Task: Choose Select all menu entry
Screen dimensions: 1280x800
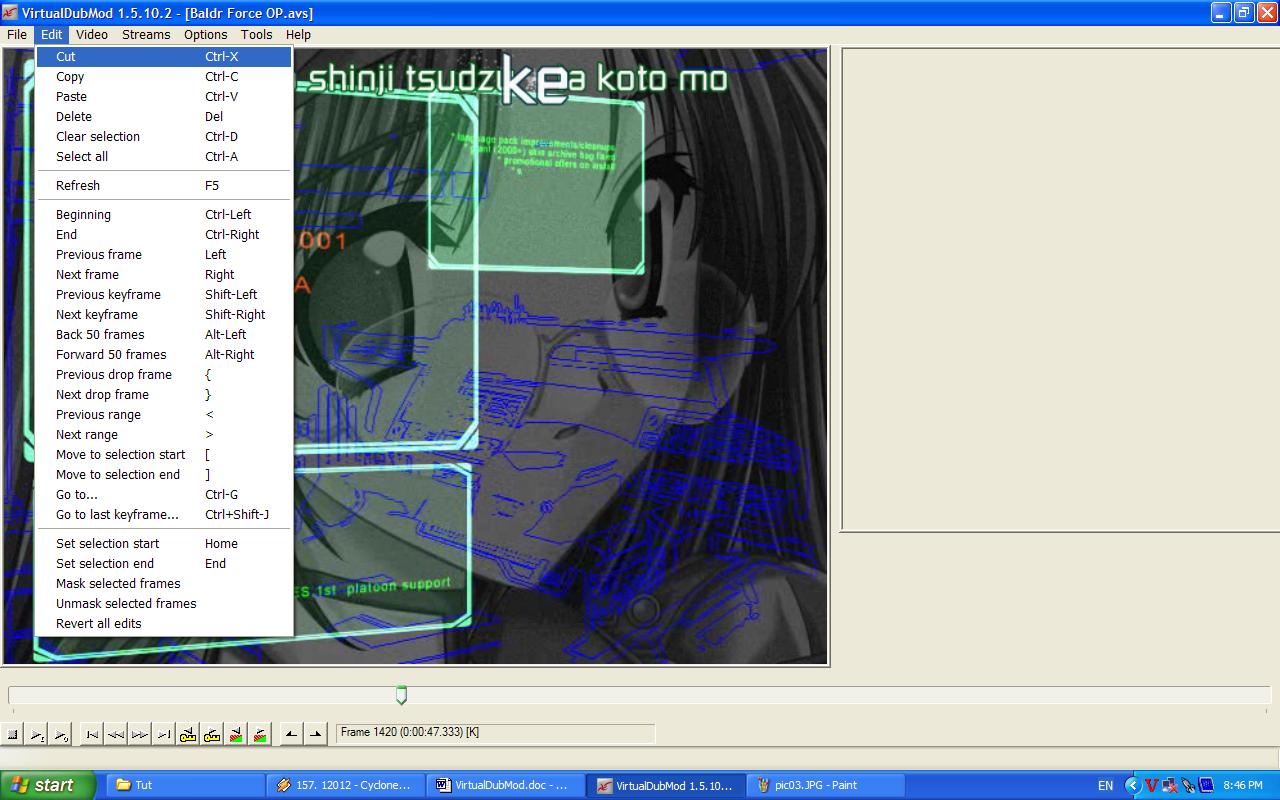Action: (x=164, y=157)
